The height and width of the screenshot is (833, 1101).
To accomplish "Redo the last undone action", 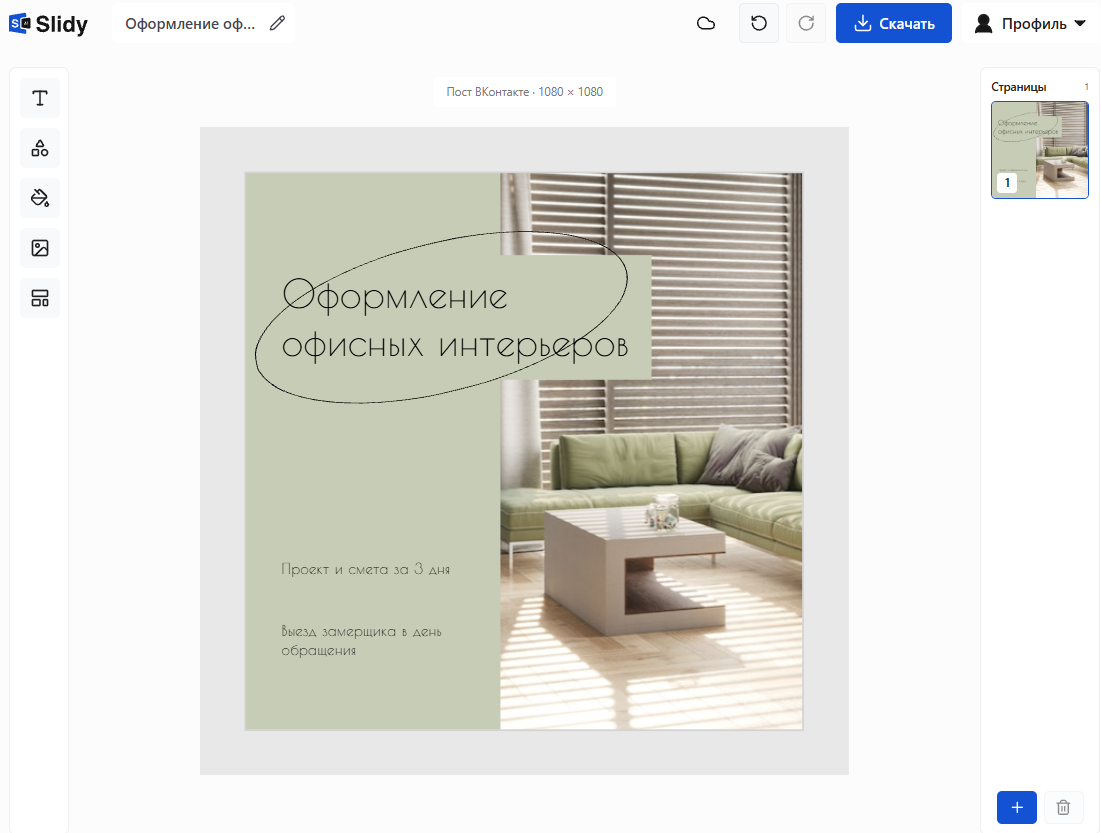I will tap(806, 23).
